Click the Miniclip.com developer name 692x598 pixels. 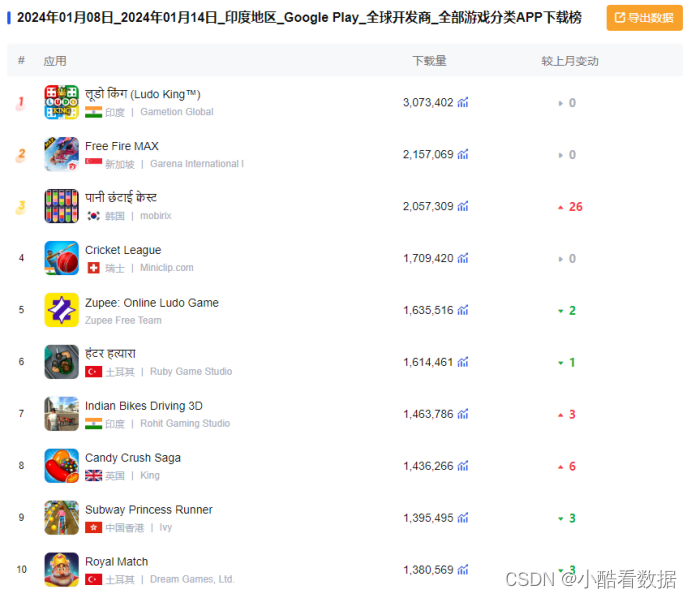(x=167, y=268)
